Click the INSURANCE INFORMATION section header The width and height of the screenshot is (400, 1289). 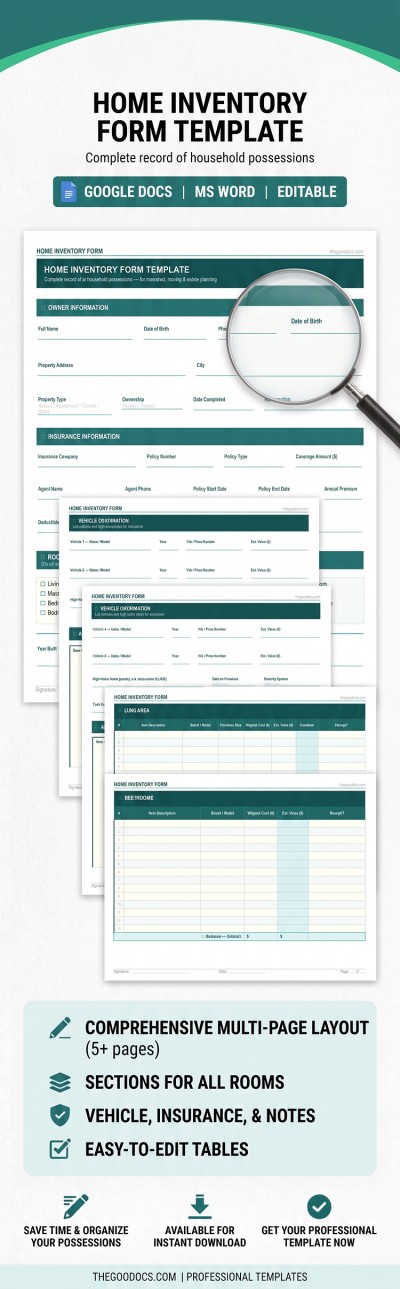pyautogui.click(x=200, y=437)
